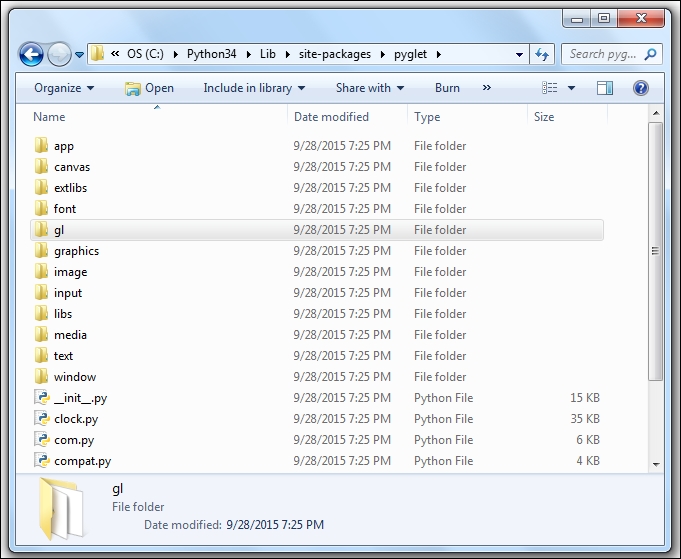Click the Open toolbar button
681x559 pixels.
pyautogui.click(x=149, y=88)
